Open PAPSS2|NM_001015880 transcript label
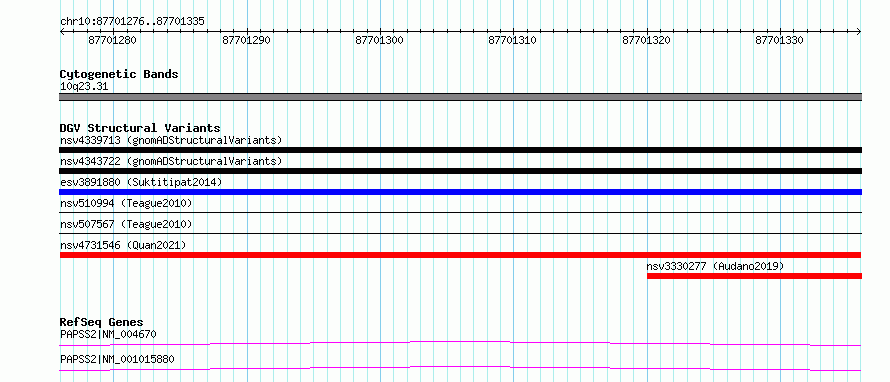This screenshot has width=890, height=382. [x=117, y=359]
